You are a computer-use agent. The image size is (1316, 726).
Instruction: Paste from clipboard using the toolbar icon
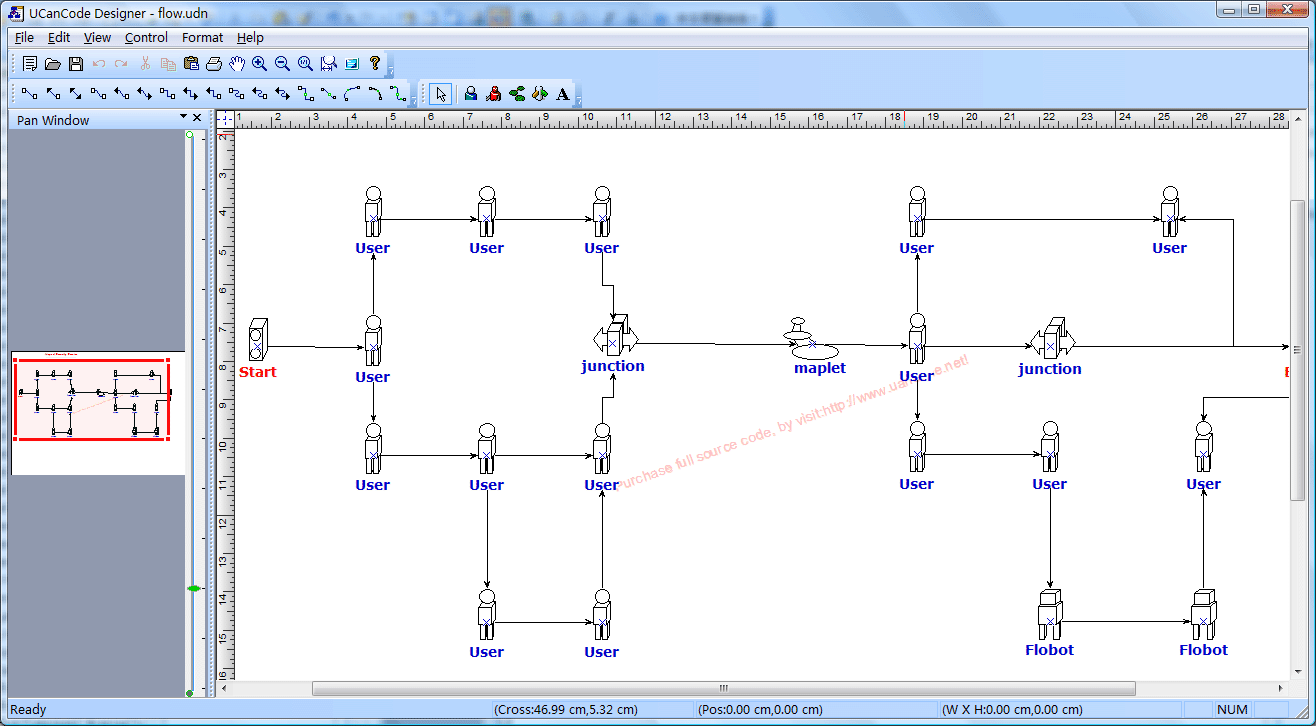(x=191, y=64)
